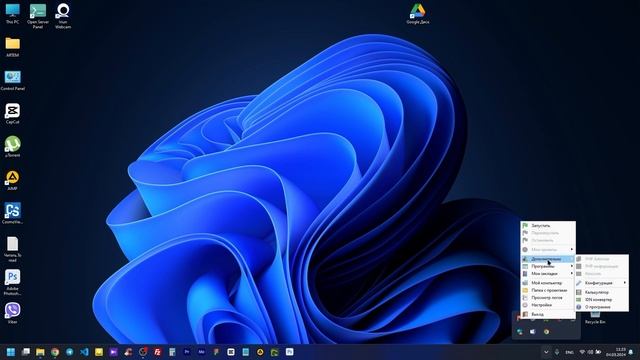Open Настройки from the Open Server menu
Viewport: 640px width, 360px height.
click(548, 305)
